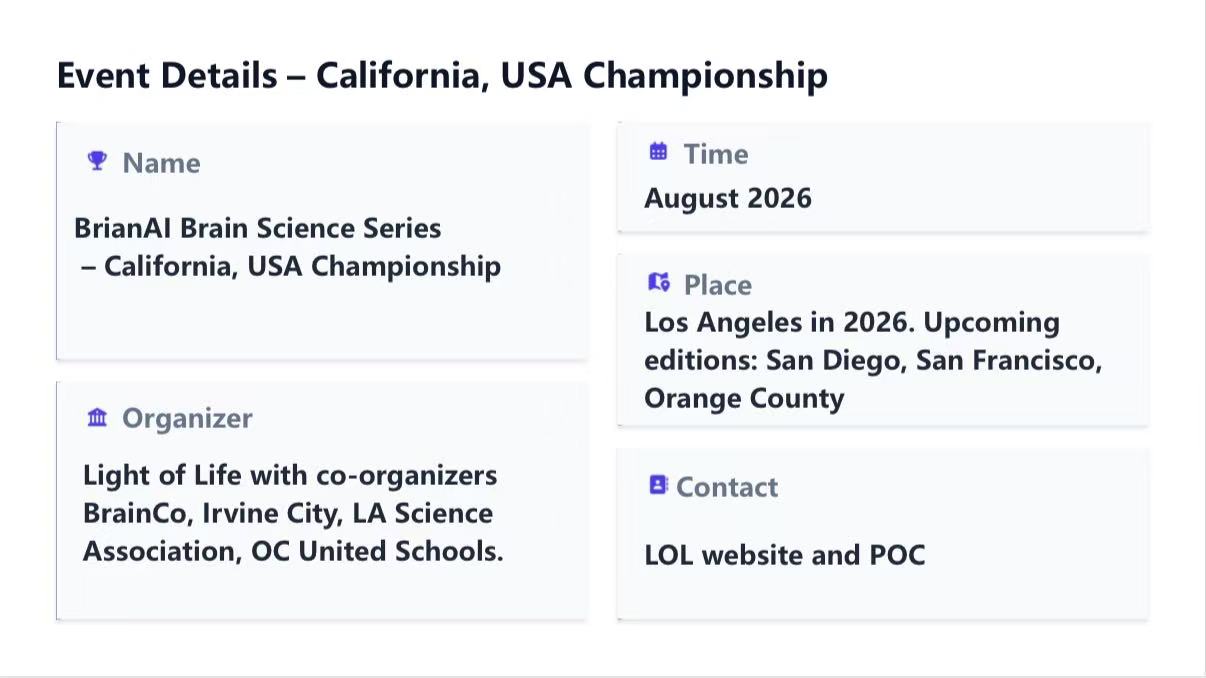The image size is (1206, 678).
Task: Click the California, USA Championship name line
Action: [292, 266]
